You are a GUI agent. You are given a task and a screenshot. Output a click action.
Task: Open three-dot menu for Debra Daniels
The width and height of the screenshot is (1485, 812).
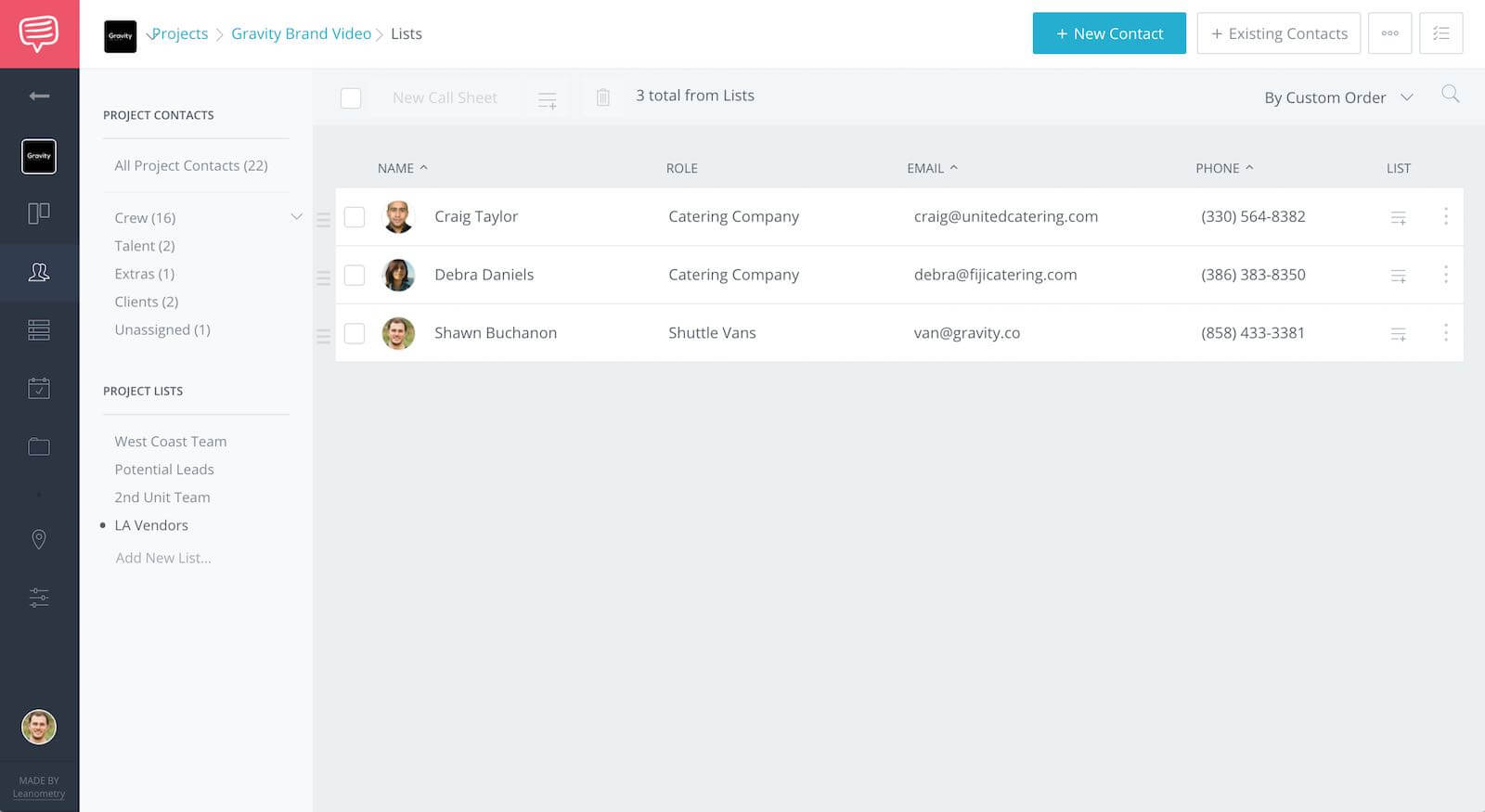point(1445,275)
